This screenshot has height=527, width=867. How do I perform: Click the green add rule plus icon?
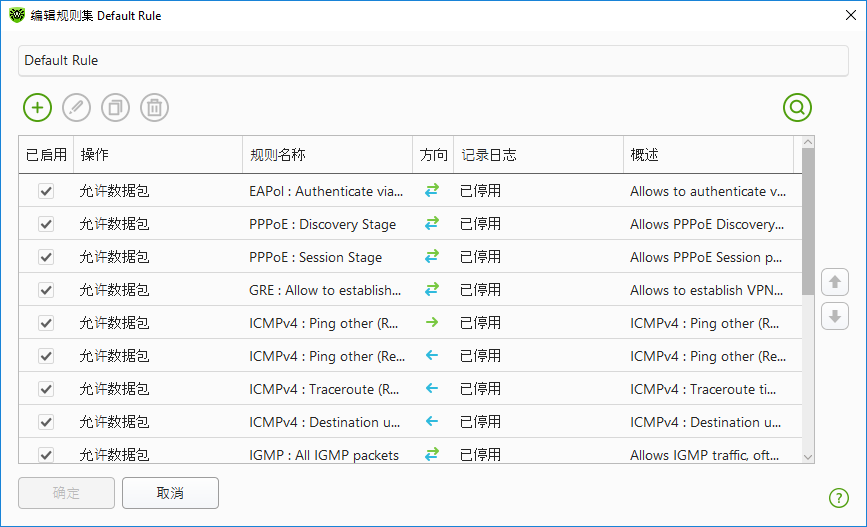tap(37, 107)
